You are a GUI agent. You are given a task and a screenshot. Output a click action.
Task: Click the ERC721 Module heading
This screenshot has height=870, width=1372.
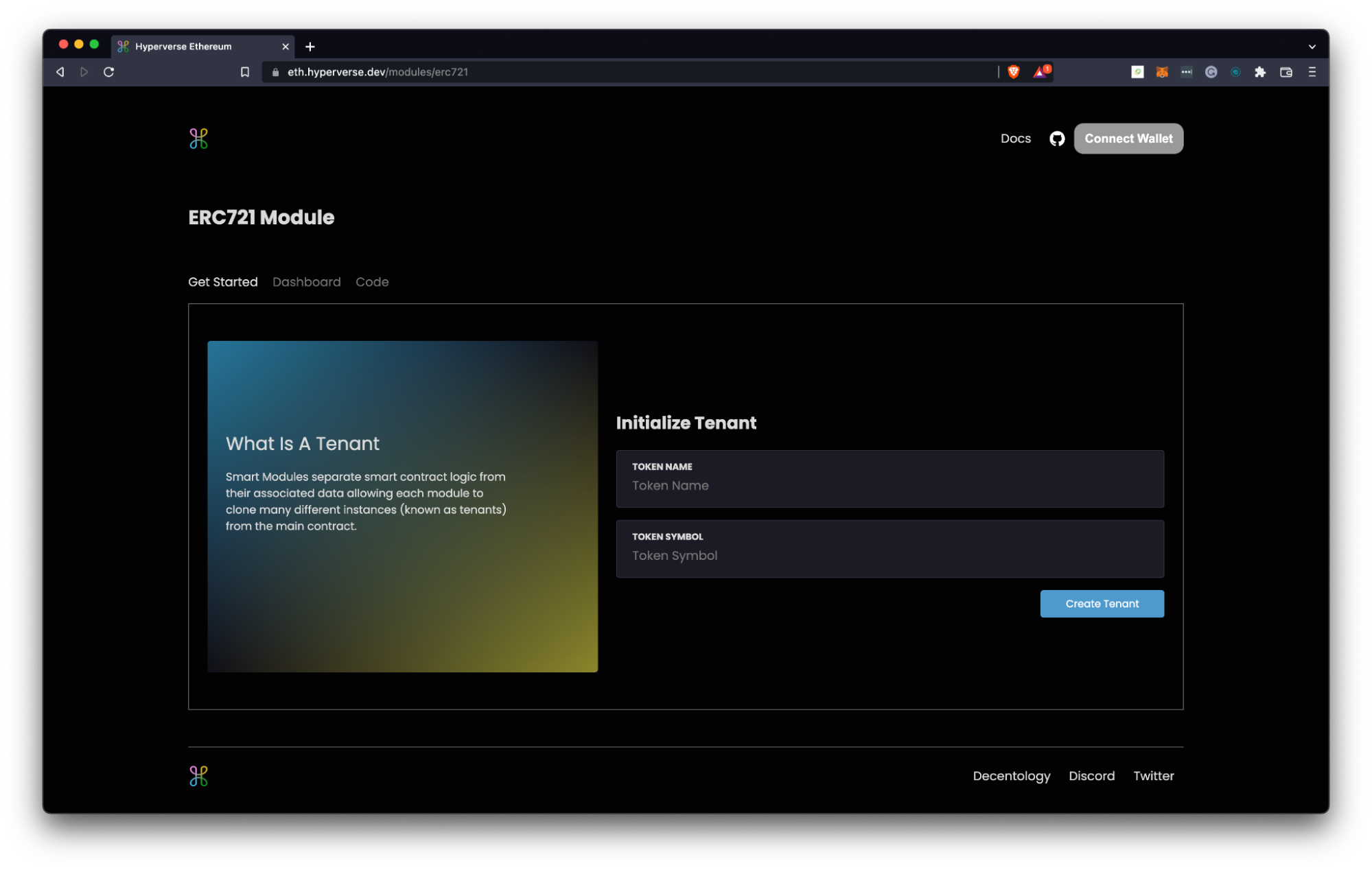pos(261,217)
